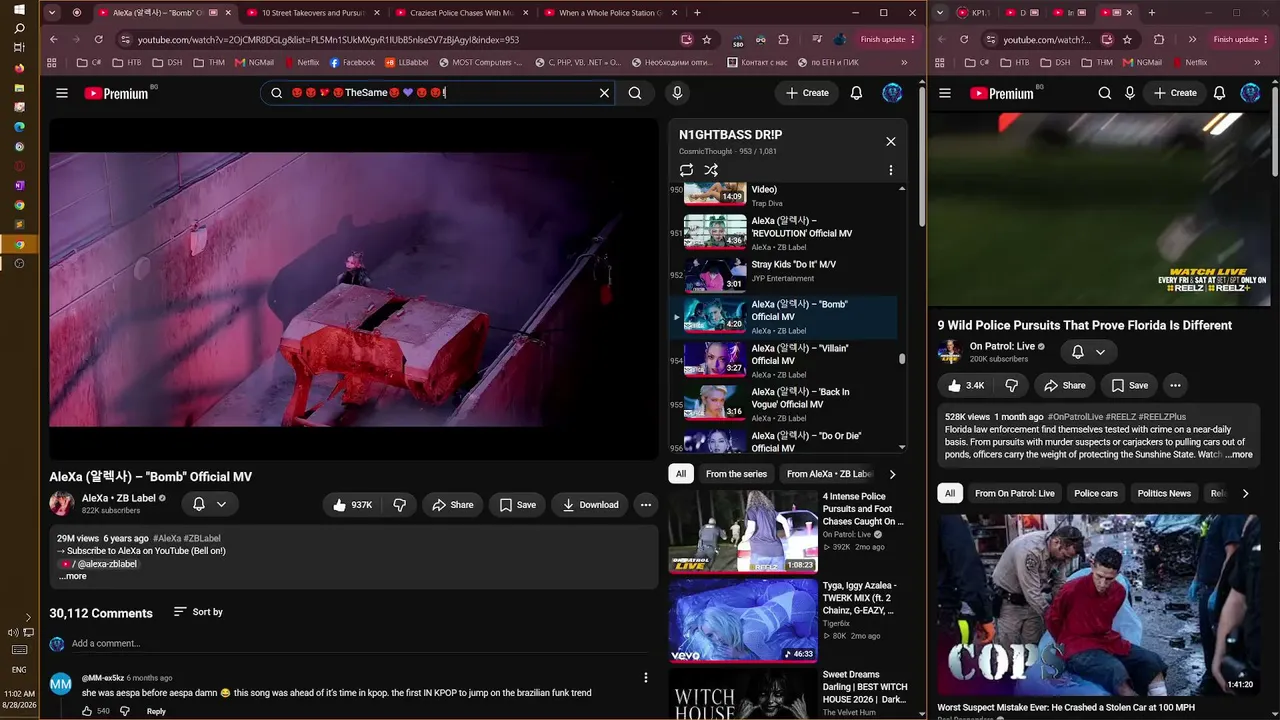The image size is (1280, 720).
Task: Close the N1GHTBASS DR!P playlist panel
Action: coord(891,141)
